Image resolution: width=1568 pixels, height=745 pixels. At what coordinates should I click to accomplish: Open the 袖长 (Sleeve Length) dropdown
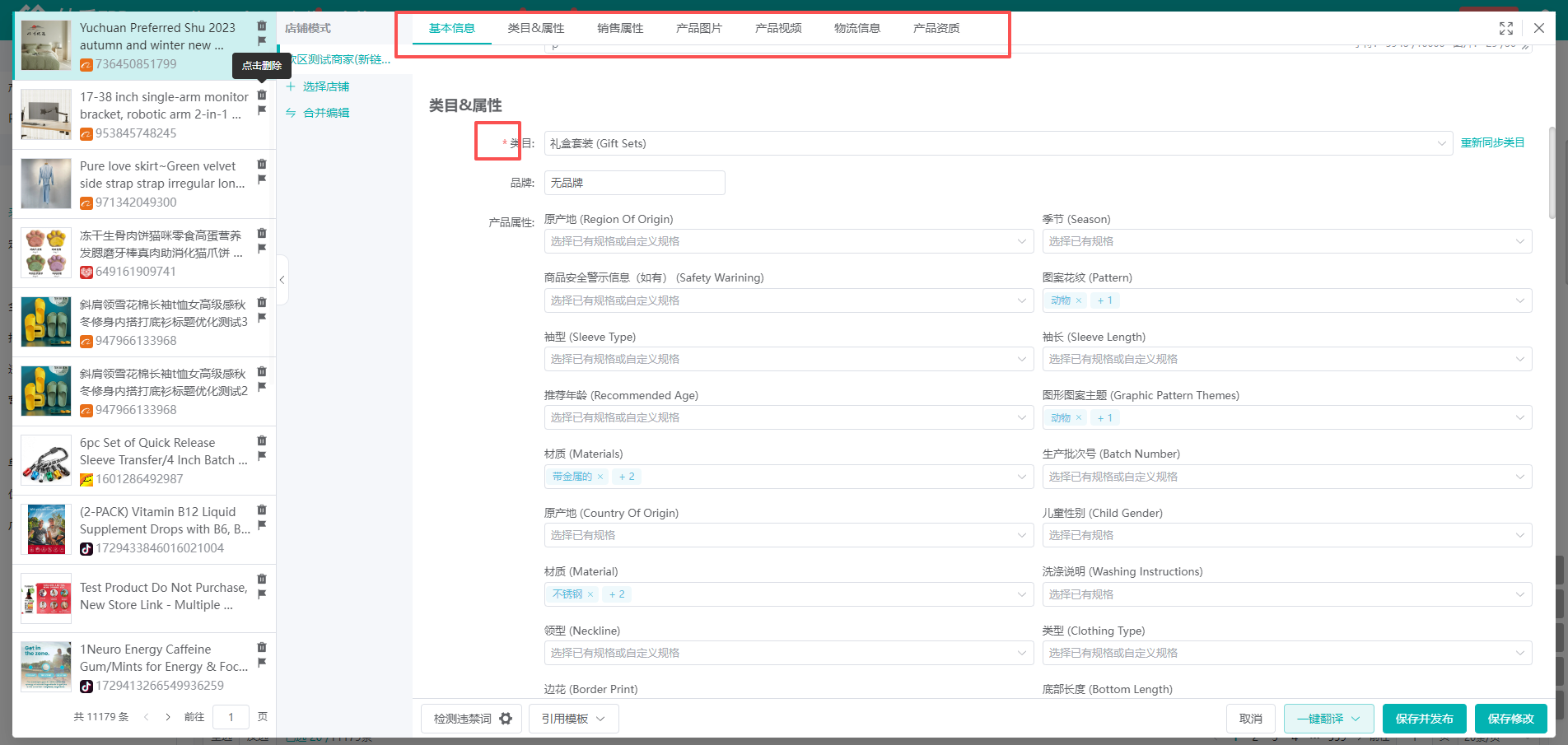click(1287, 359)
